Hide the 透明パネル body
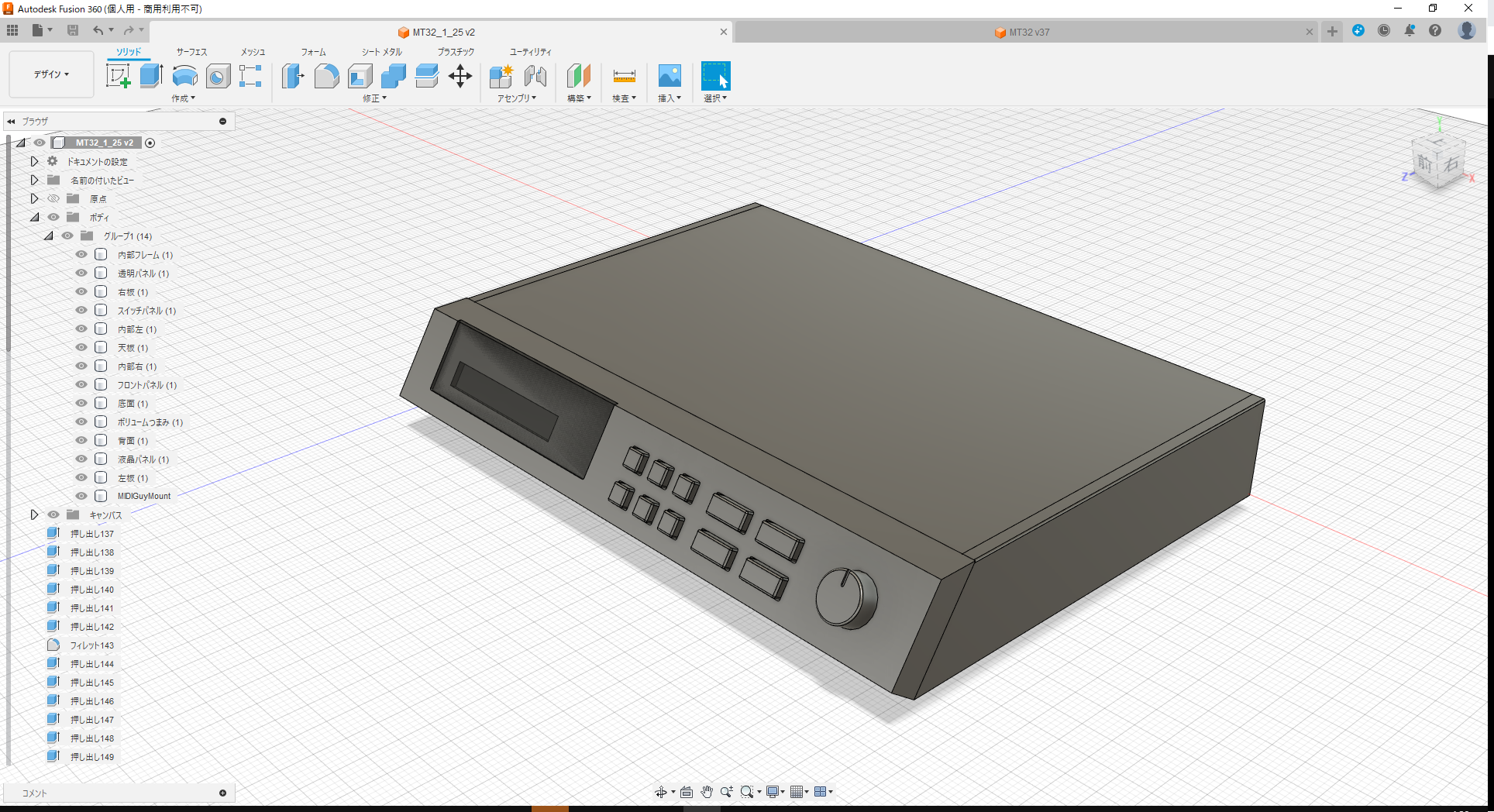This screenshot has width=1494, height=812. tap(81, 273)
